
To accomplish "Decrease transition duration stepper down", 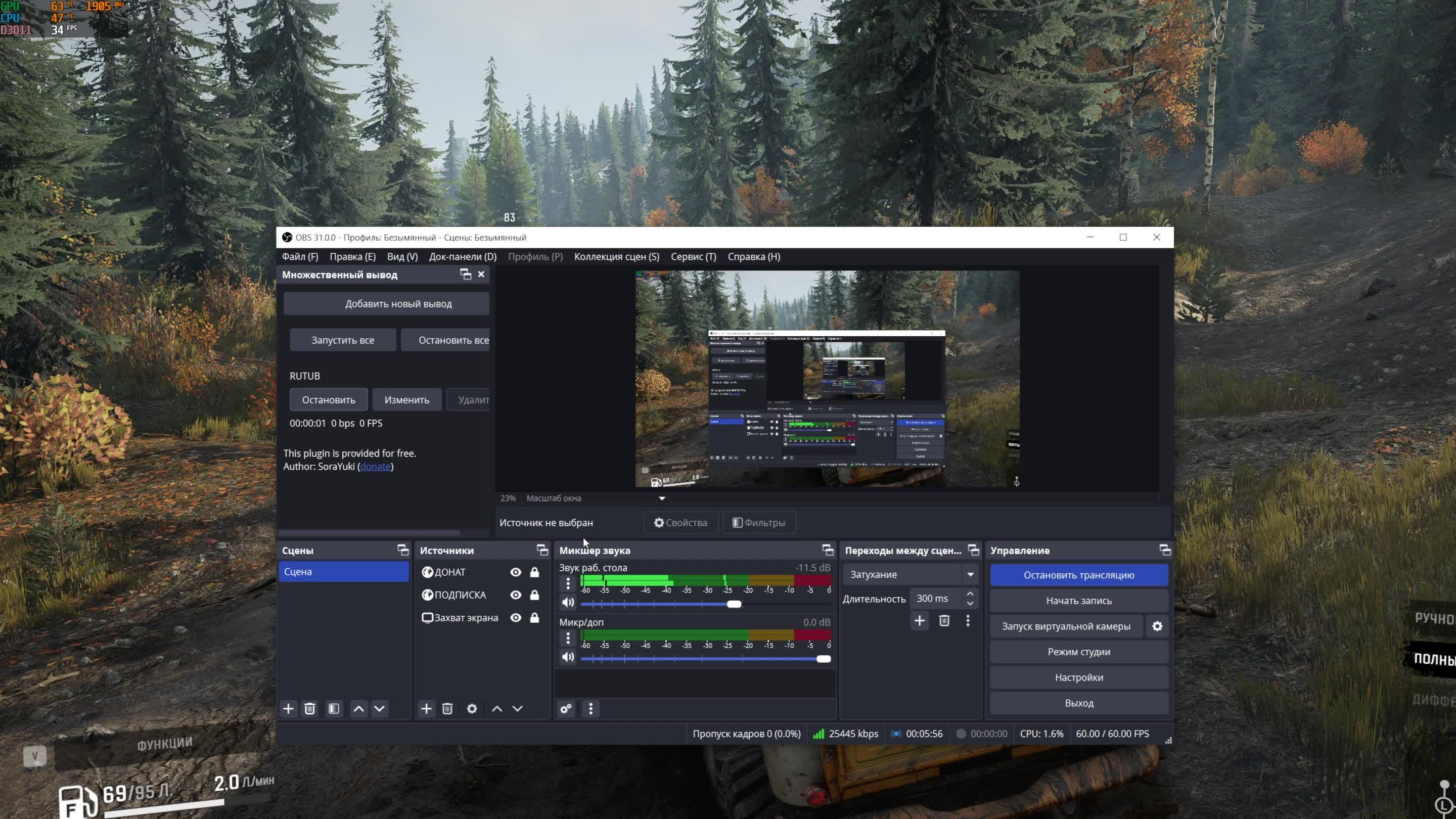I will (x=971, y=604).
